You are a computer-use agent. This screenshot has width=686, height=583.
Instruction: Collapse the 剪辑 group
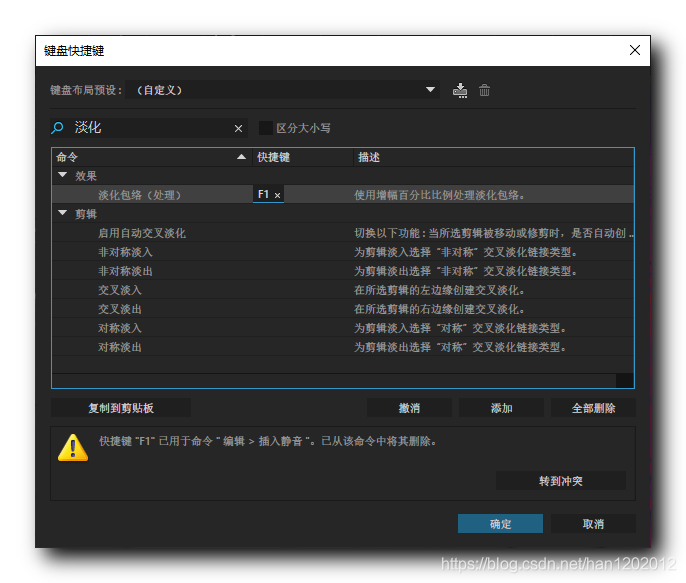click(63, 213)
